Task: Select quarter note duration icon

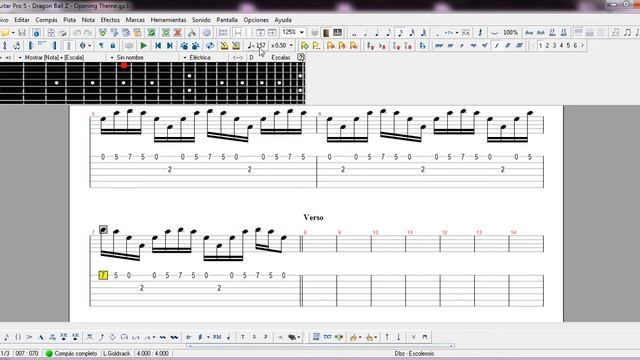Action: click(x=377, y=32)
